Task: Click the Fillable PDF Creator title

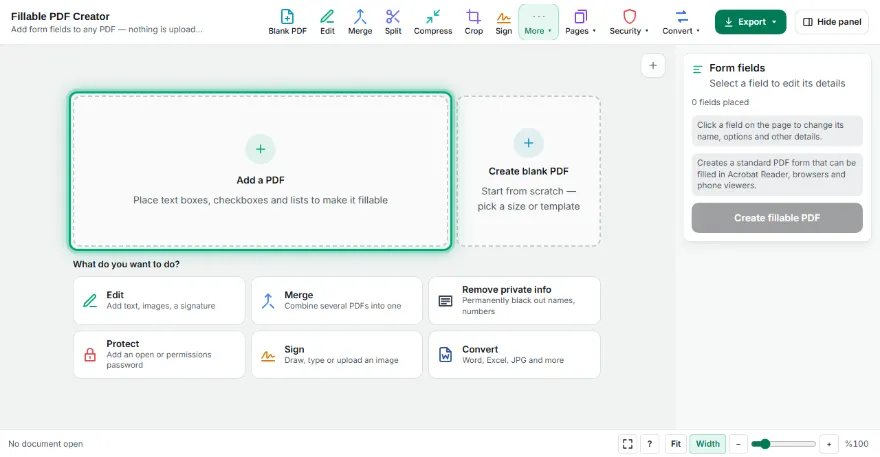Action: [x=60, y=16]
